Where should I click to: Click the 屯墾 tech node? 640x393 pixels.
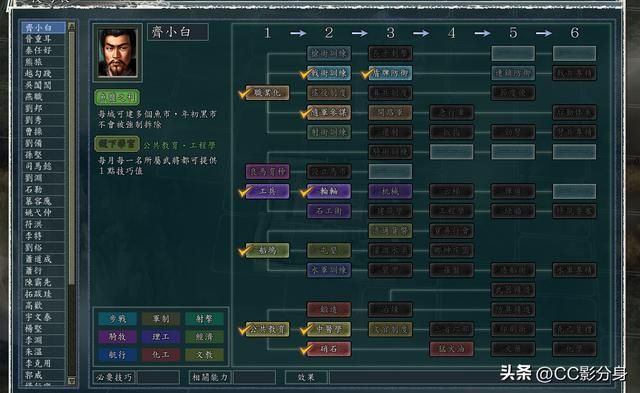tap(329, 250)
